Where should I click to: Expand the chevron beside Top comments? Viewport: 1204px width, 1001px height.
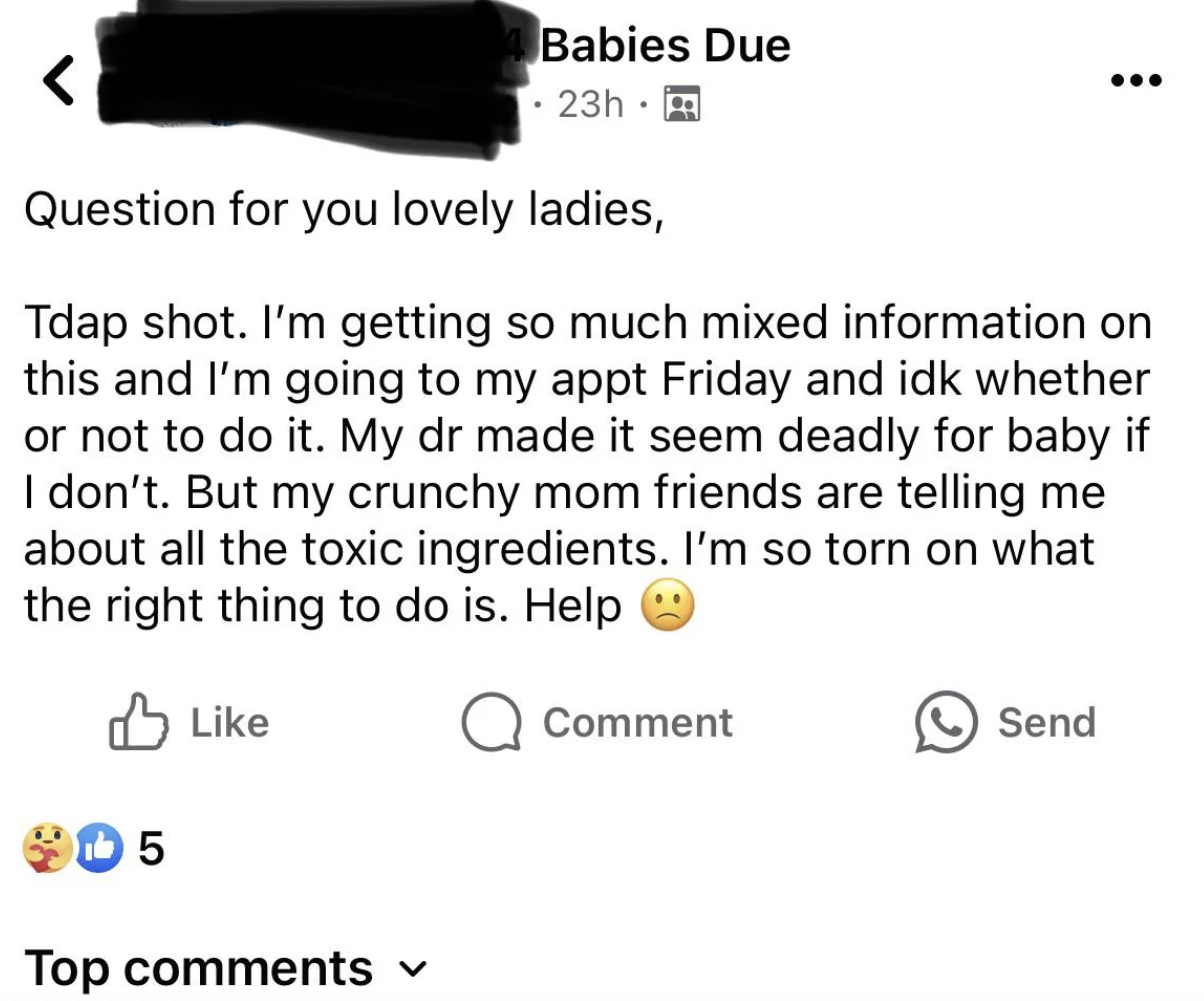(x=410, y=968)
